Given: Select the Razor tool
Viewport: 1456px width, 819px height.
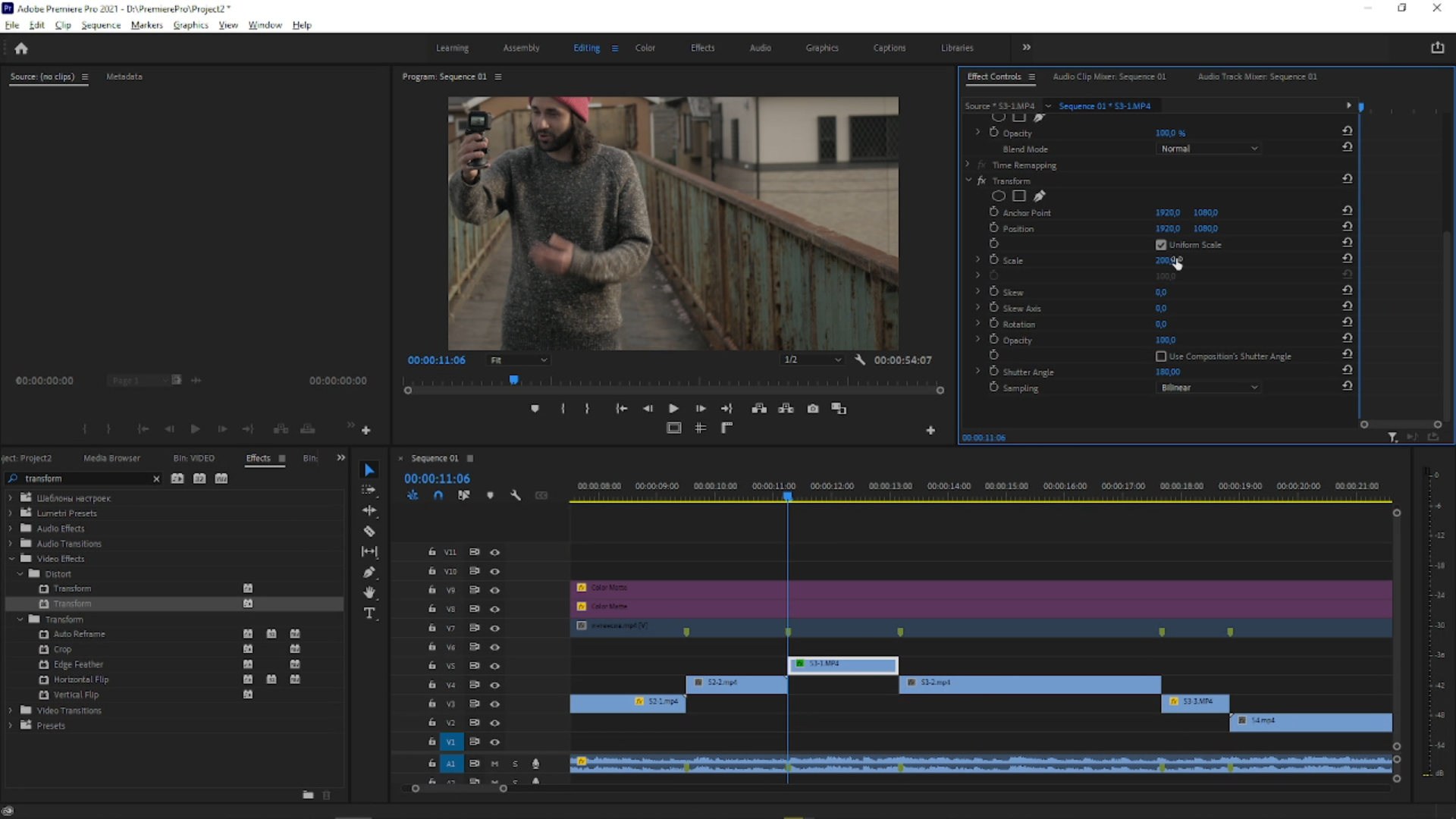Looking at the screenshot, I should [369, 532].
